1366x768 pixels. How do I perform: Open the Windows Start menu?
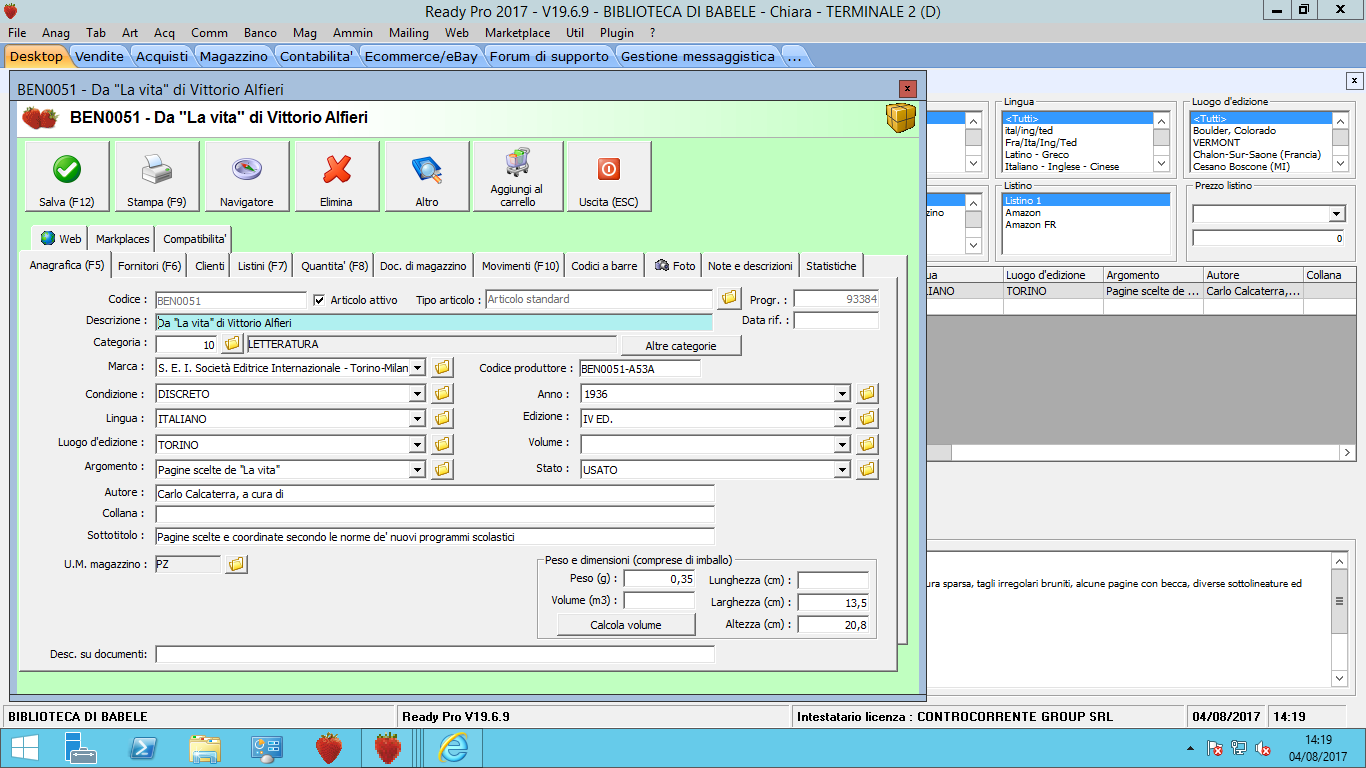(24, 748)
